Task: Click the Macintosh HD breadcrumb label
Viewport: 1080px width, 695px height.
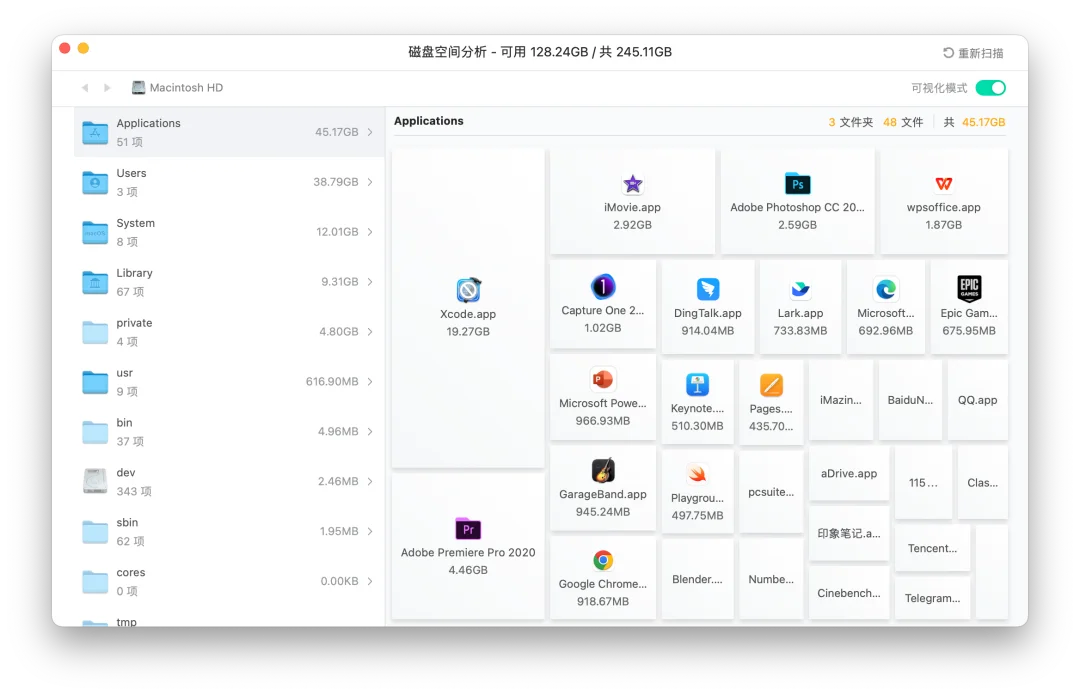Action: [x=186, y=87]
